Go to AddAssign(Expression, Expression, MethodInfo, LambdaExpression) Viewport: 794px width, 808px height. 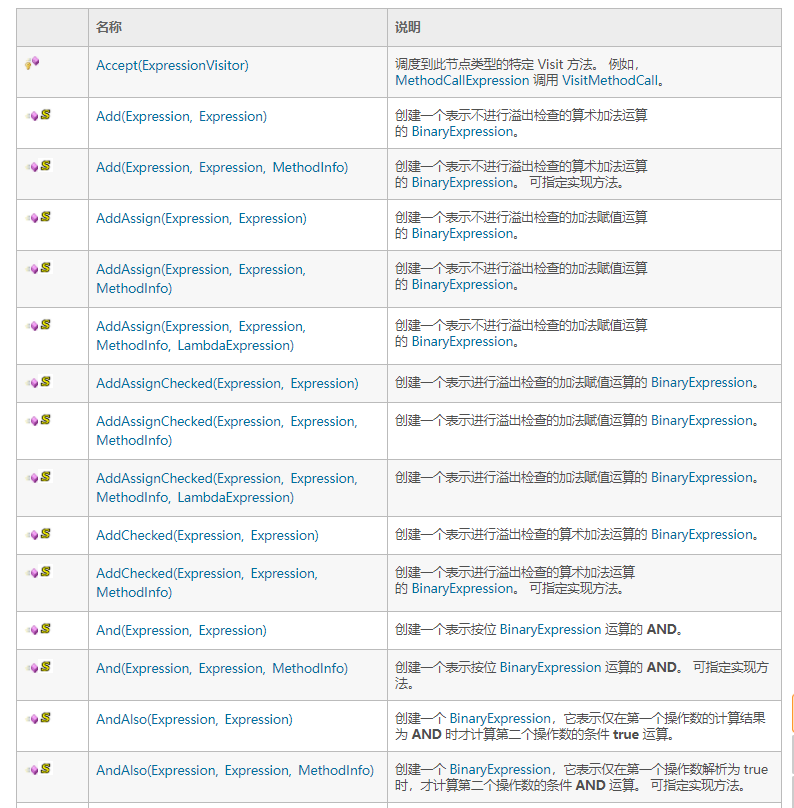(x=195, y=336)
